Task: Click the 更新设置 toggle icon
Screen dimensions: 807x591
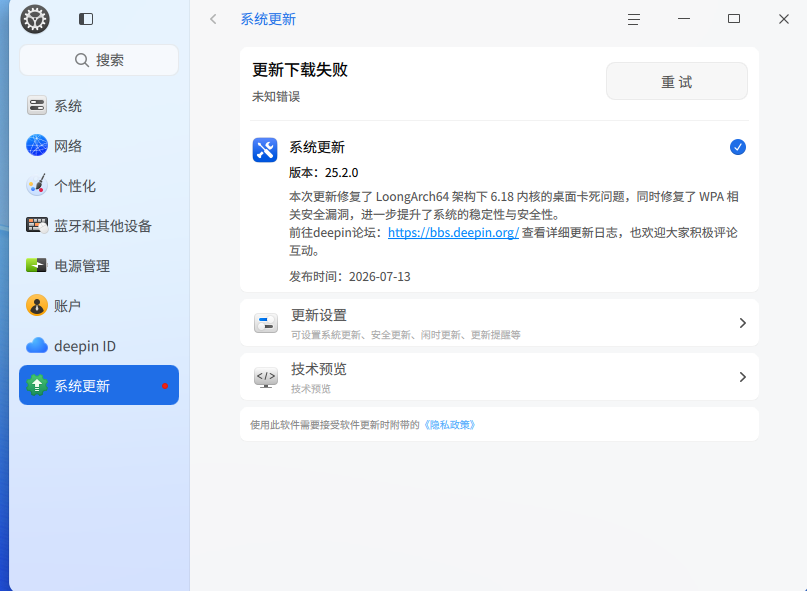Action: coord(266,323)
